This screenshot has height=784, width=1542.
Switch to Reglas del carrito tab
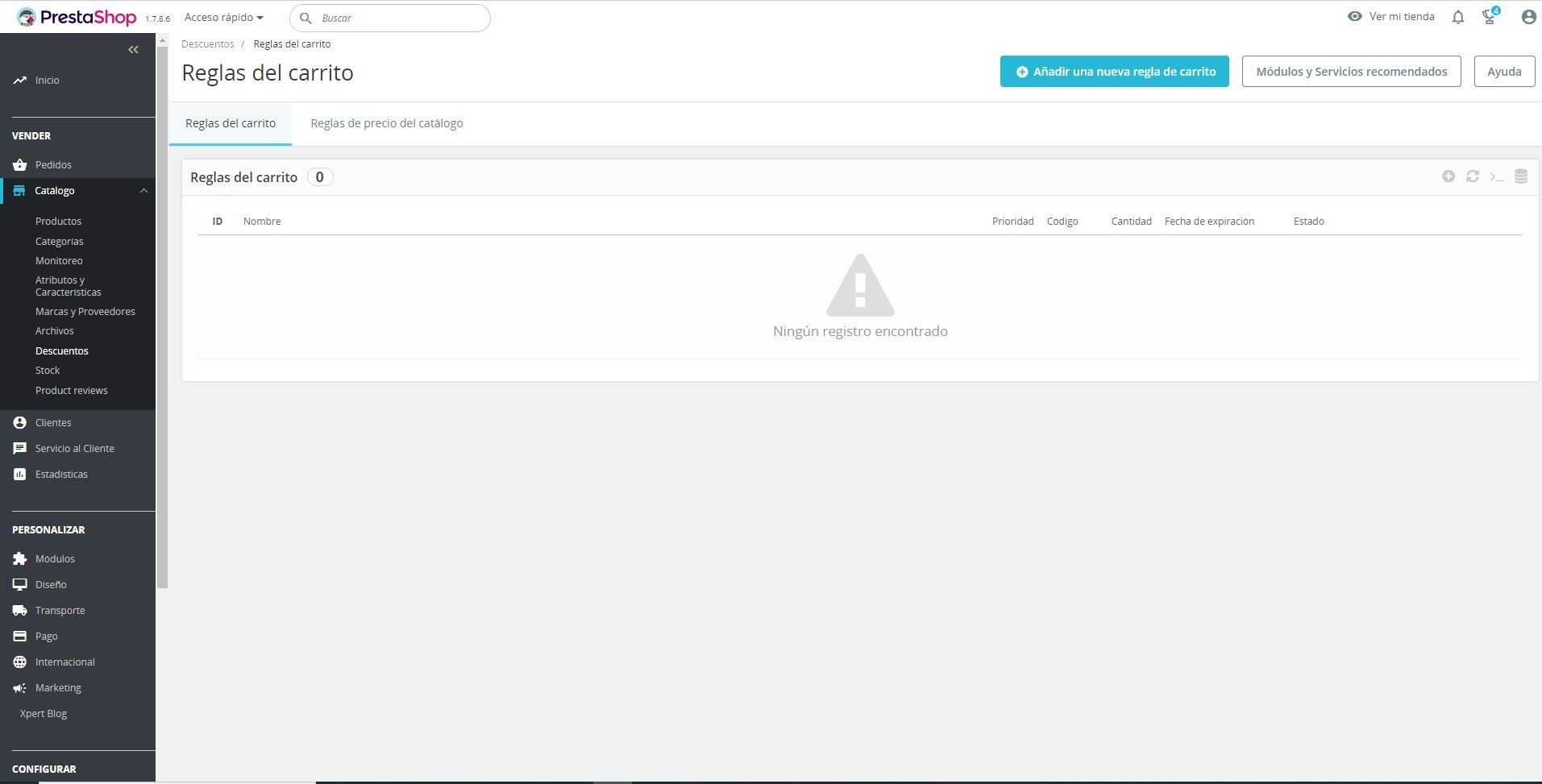click(231, 123)
